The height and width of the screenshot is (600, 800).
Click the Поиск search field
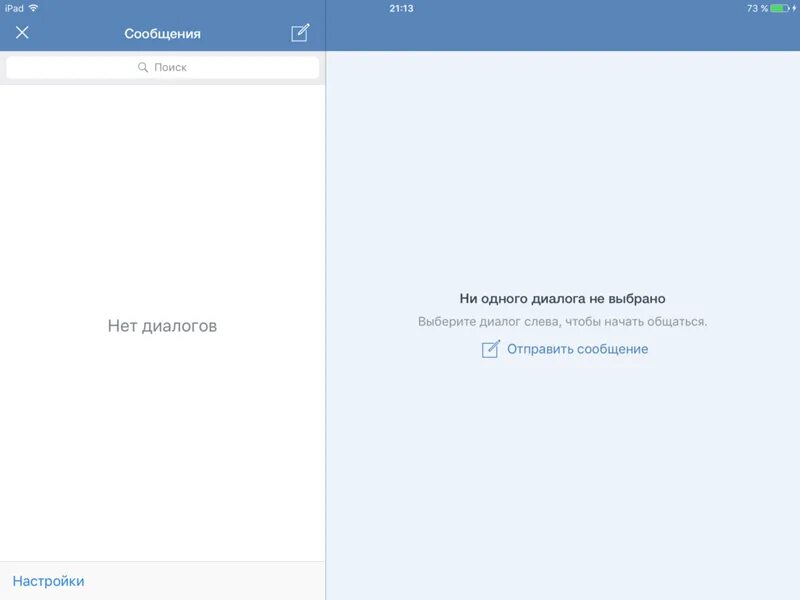[162, 67]
